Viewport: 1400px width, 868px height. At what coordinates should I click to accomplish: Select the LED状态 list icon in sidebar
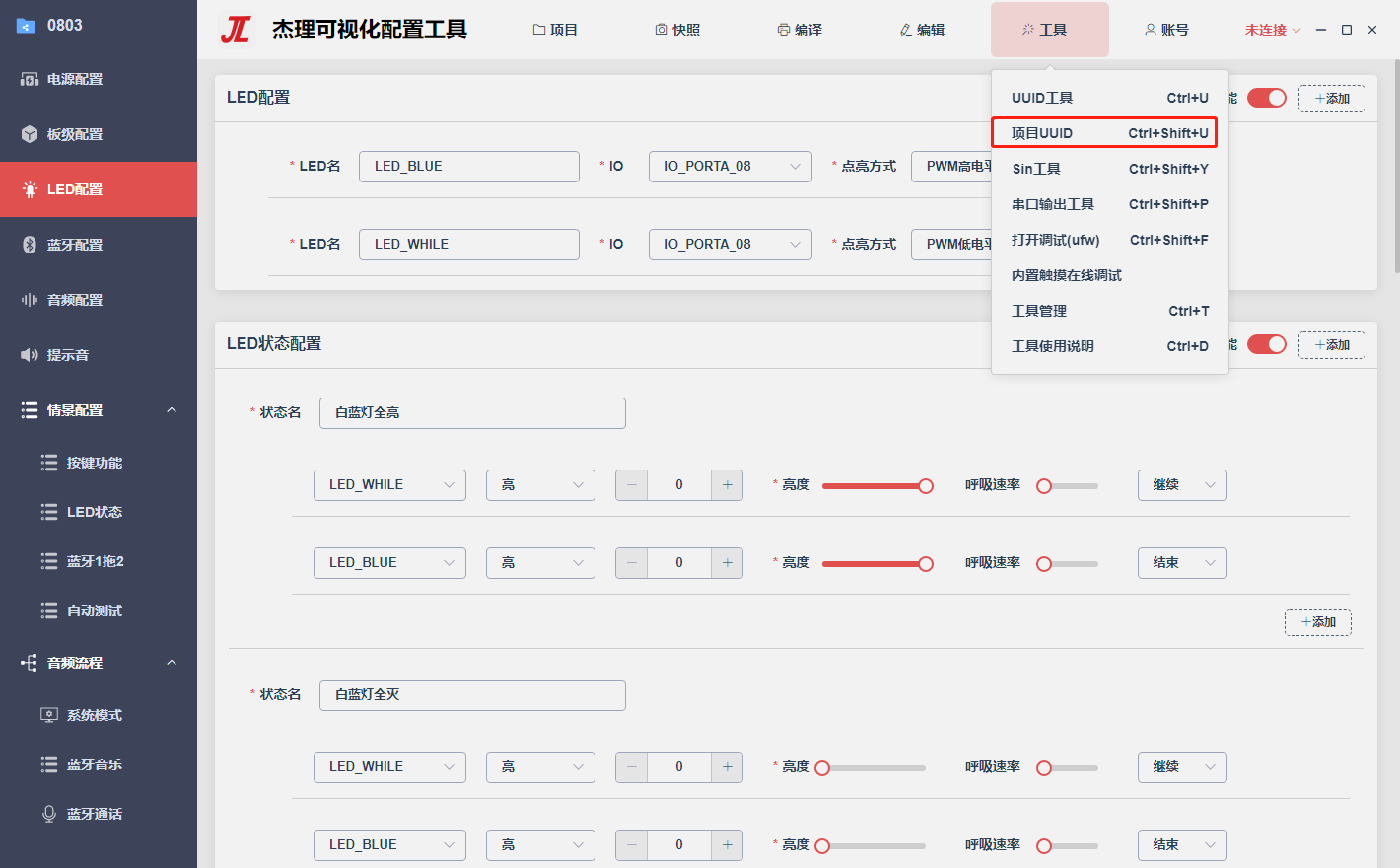click(49, 512)
